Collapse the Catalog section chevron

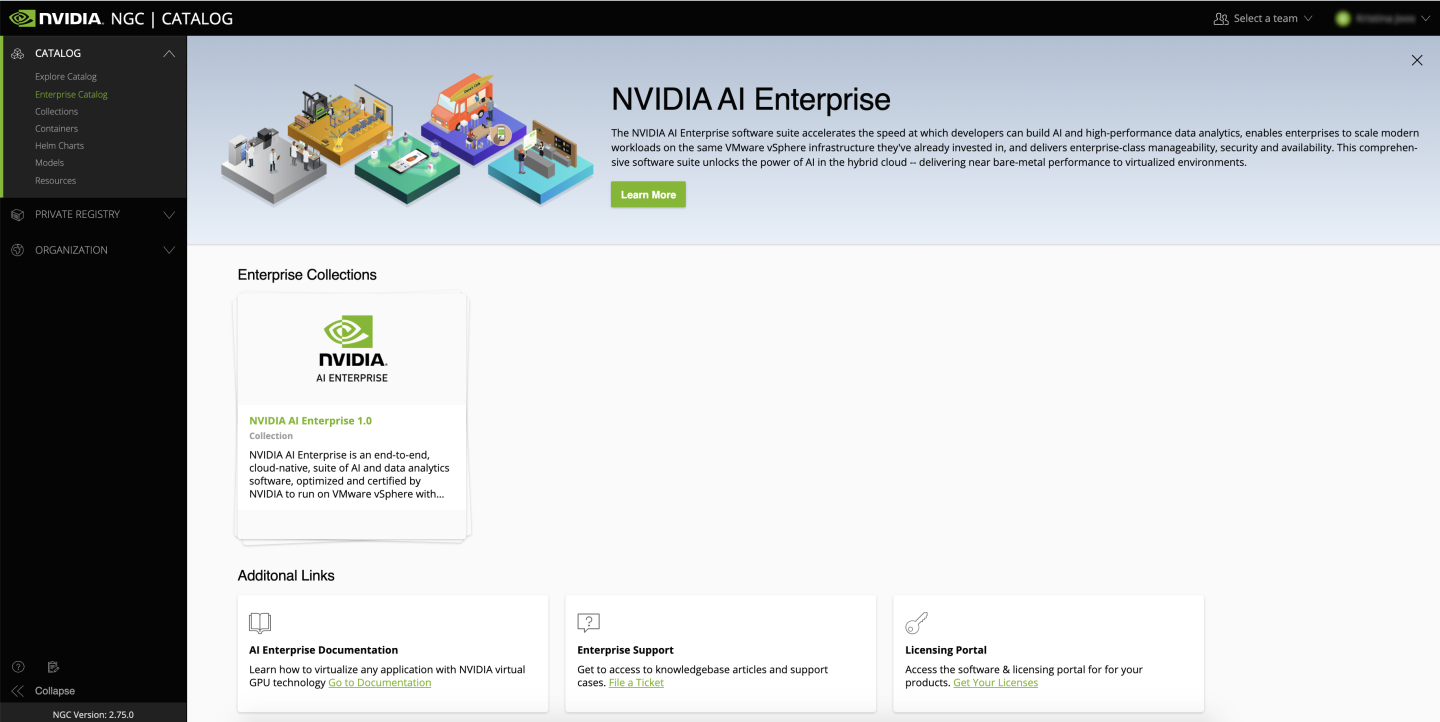[169, 53]
